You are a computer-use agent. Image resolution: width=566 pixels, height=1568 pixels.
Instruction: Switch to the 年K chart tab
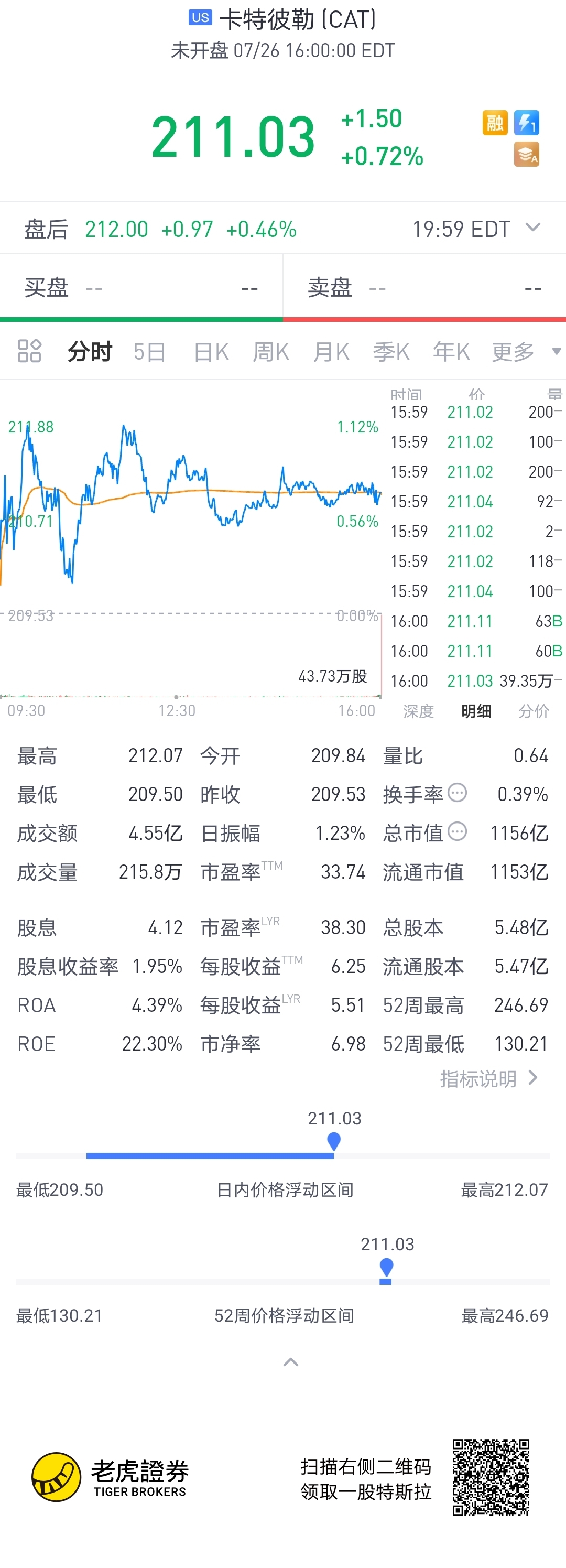click(451, 352)
